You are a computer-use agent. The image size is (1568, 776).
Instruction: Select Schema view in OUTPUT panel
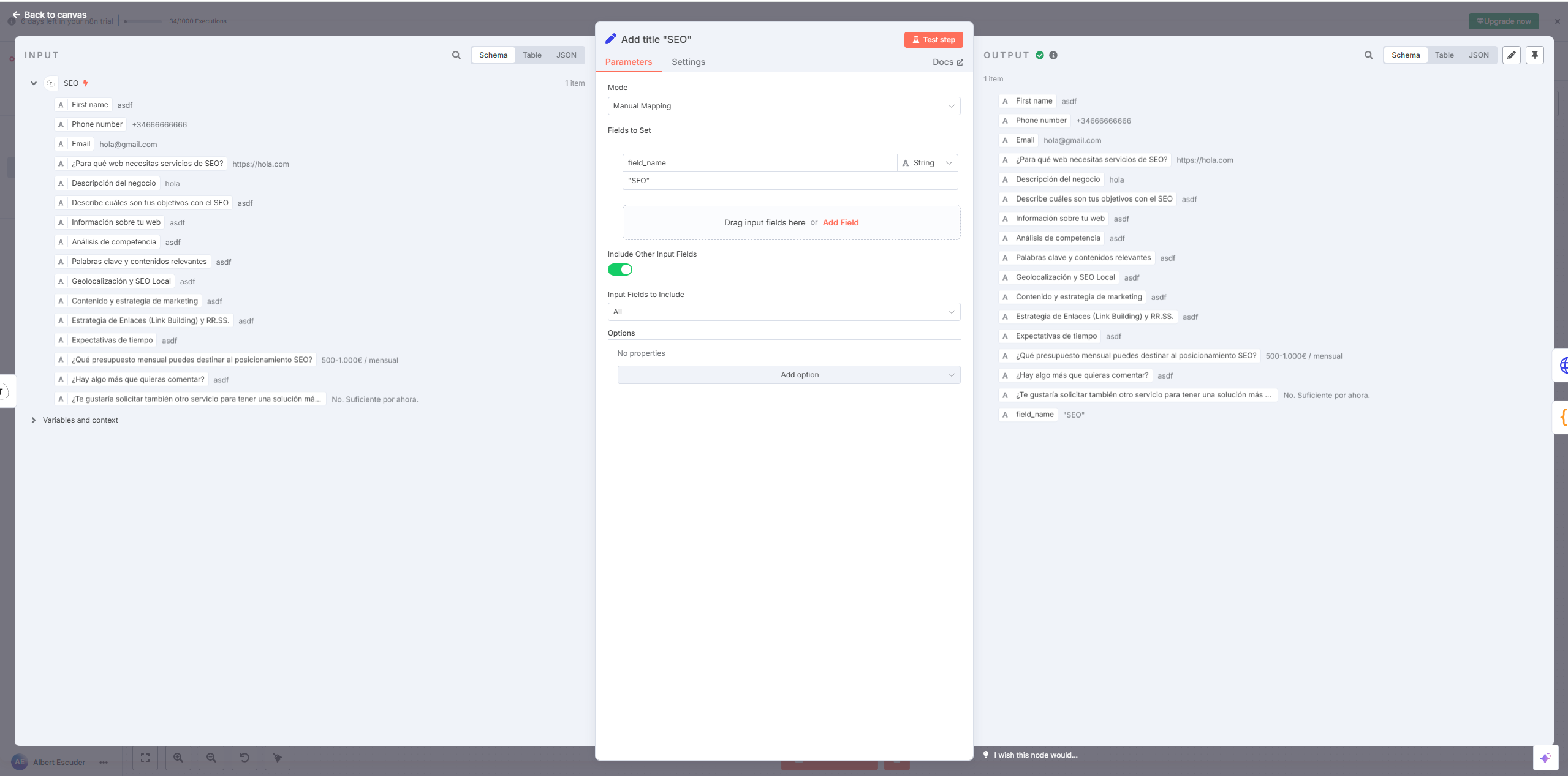coord(1406,55)
